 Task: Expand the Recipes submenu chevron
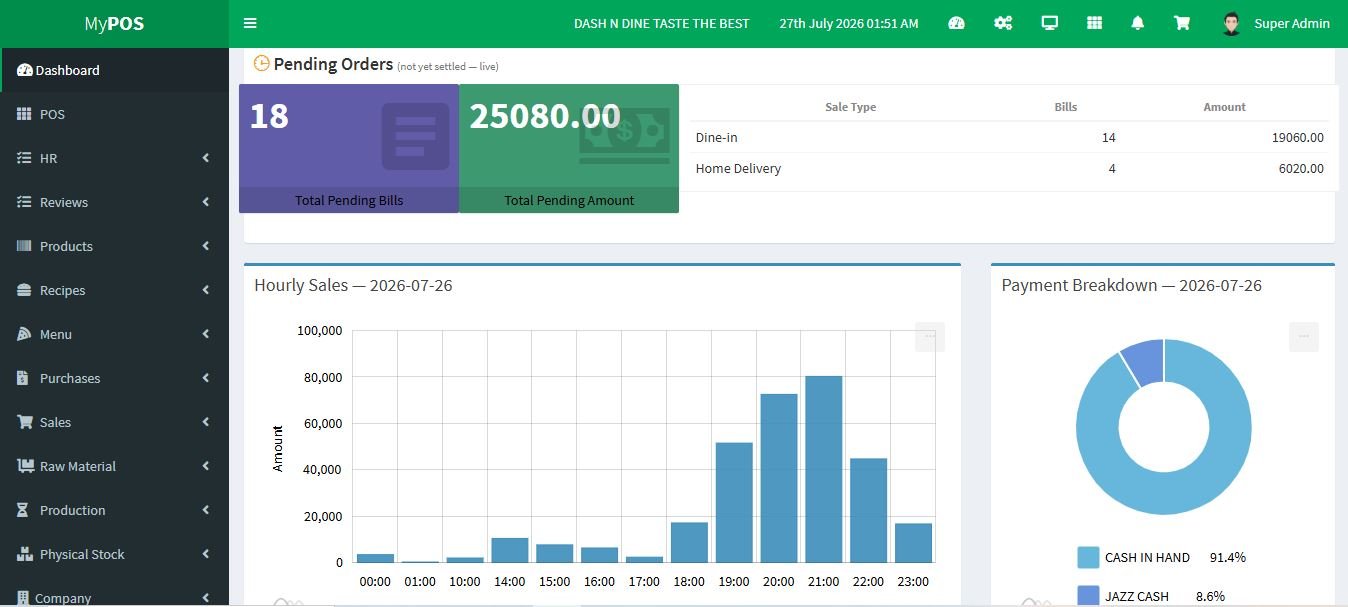[x=206, y=290]
